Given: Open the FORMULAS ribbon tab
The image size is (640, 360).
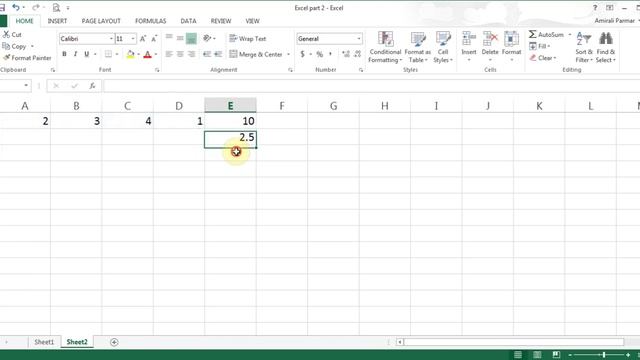Looking at the screenshot, I should coord(151,21).
